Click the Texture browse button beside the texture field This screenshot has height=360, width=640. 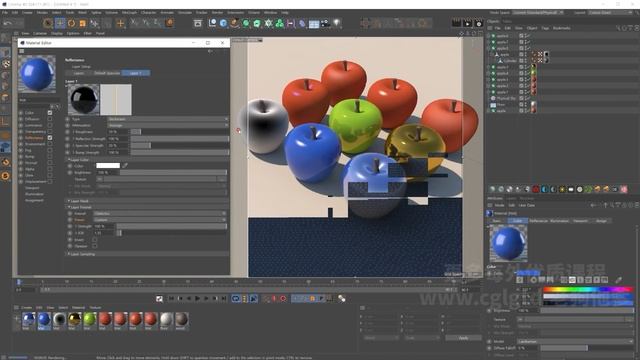point(222,179)
